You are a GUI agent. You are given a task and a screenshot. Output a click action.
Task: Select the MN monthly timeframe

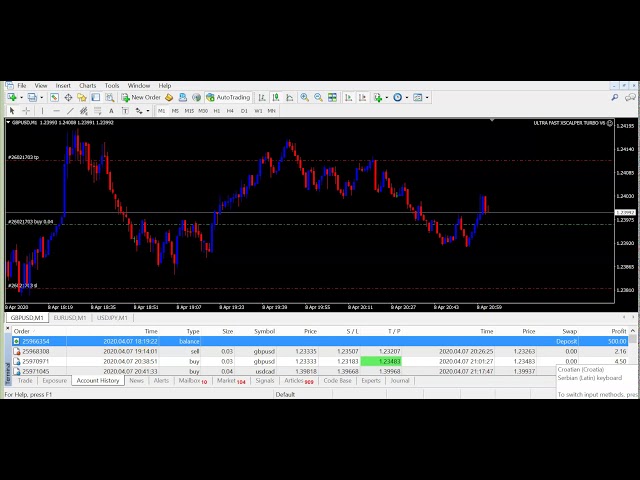(x=271, y=110)
